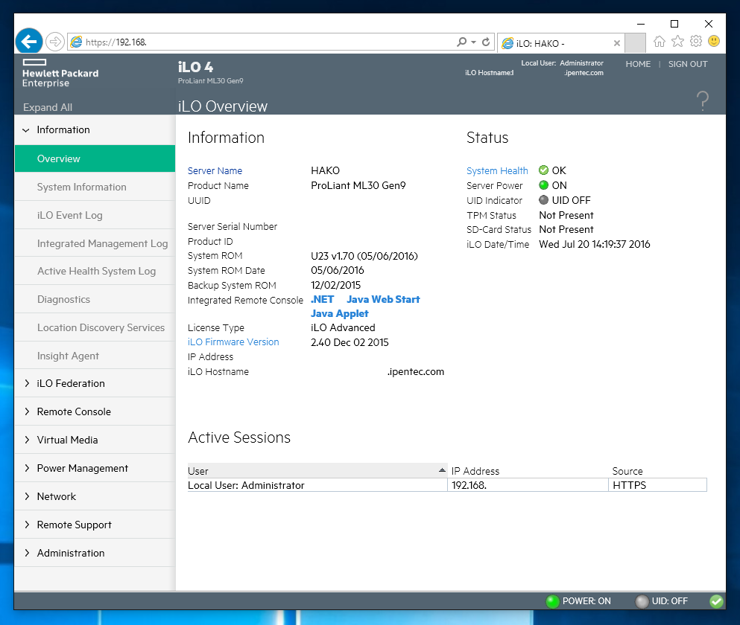The height and width of the screenshot is (625, 740).
Task: Expand the iLO Federation section
Action: click(x=26, y=383)
